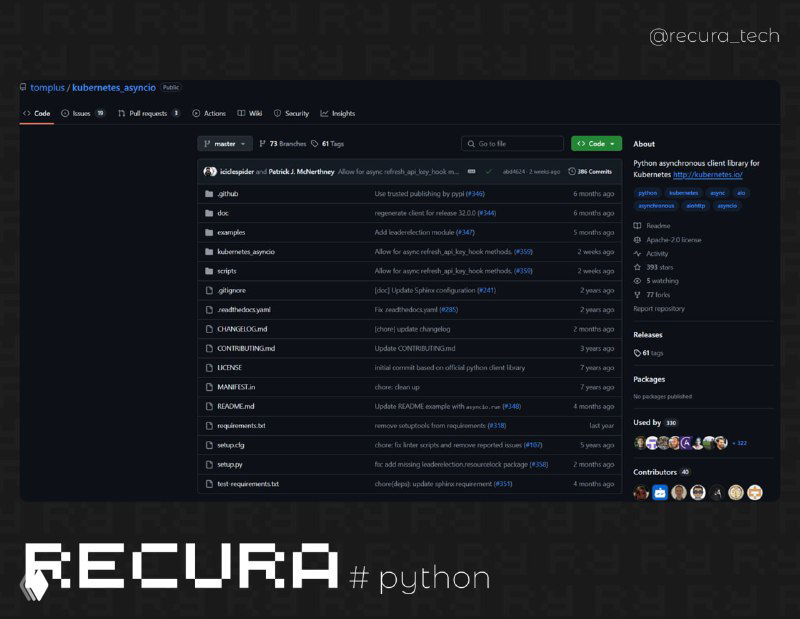Viewport: 800px width, 619px height.
Task: Open the Insights graph icon
Action: click(x=323, y=113)
